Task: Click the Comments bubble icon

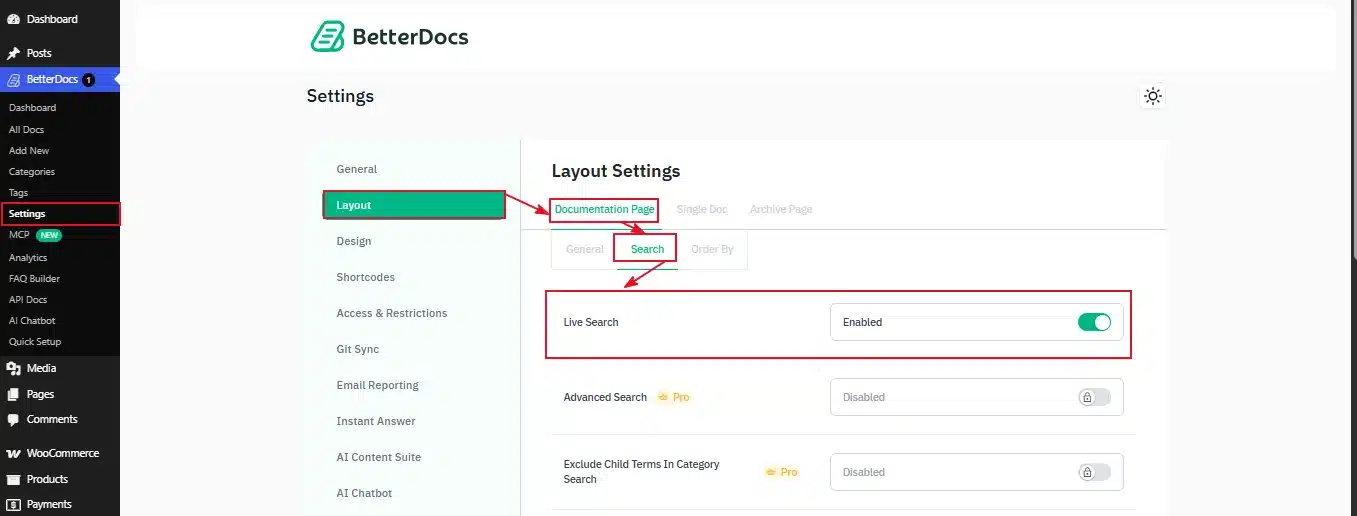Action: (x=14, y=419)
